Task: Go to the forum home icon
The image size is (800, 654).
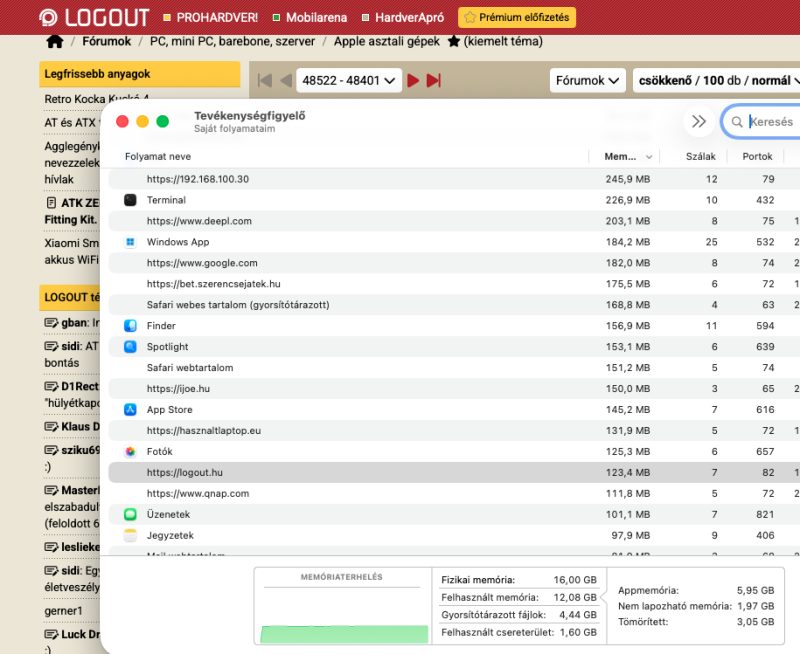Action: point(55,41)
